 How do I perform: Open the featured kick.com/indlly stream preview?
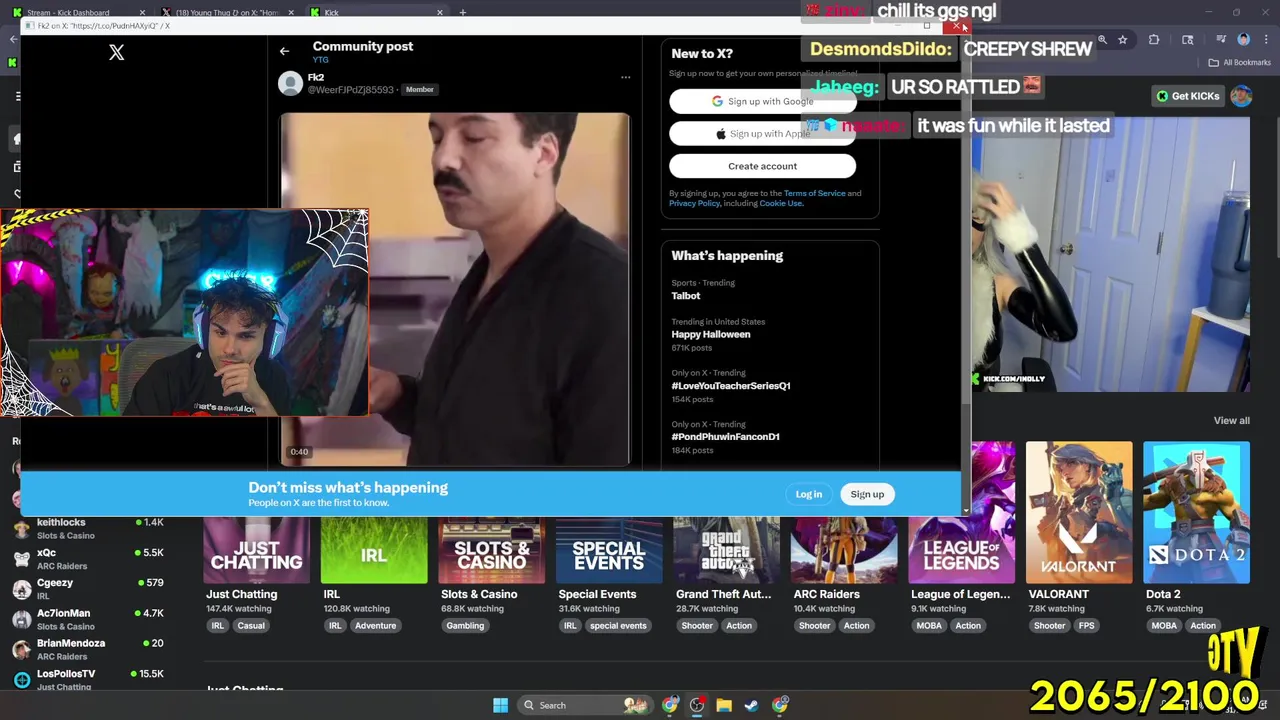pyautogui.click(x=1110, y=255)
